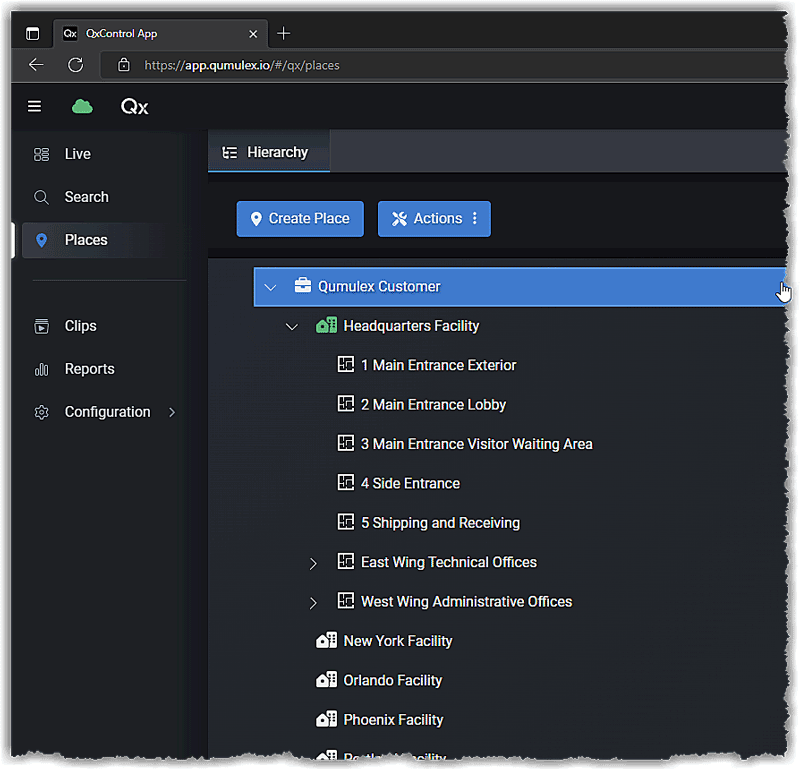
Task: Click the New York Facility building icon
Action: pos(327,640)
